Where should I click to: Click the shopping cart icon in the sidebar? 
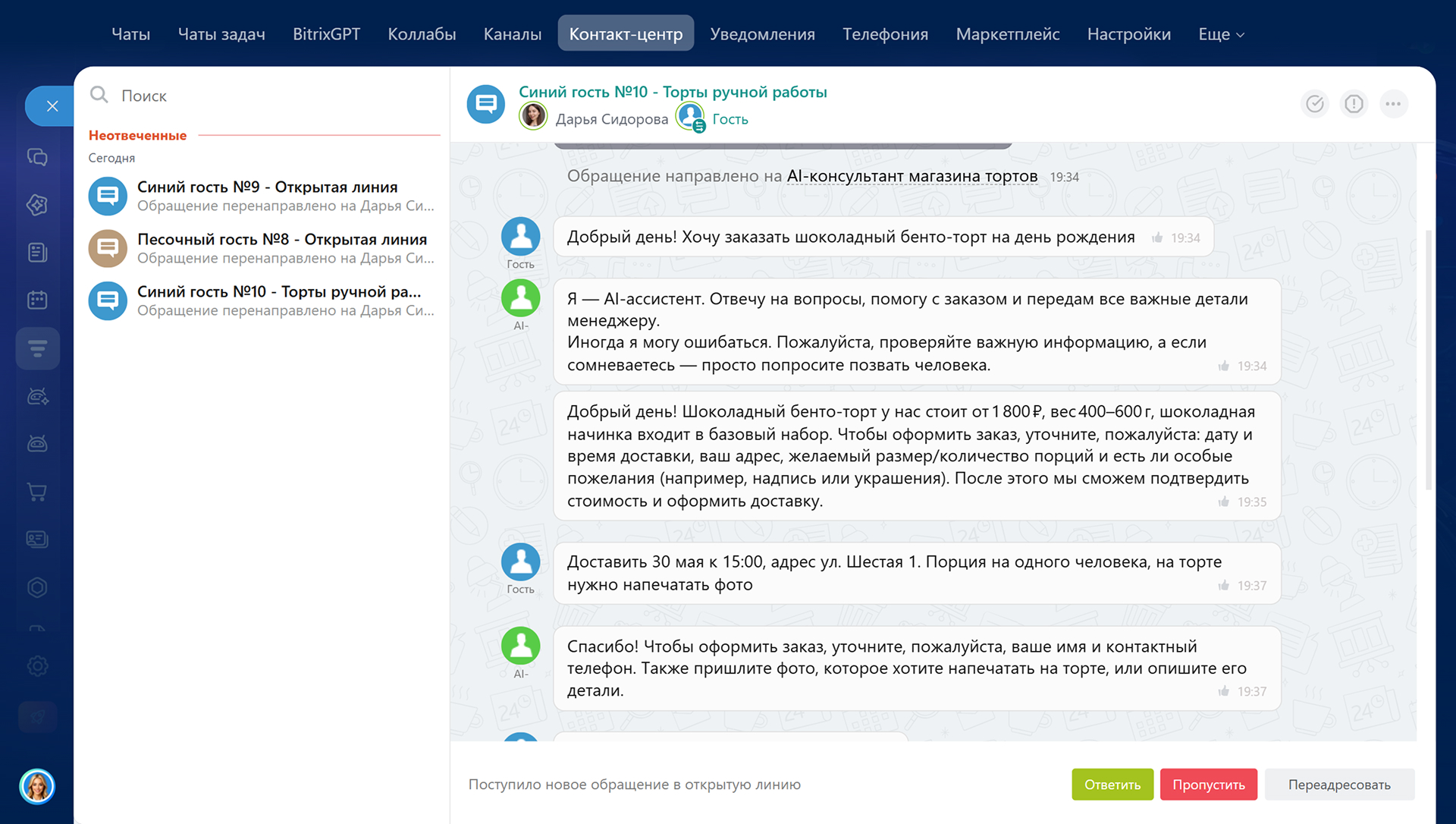click(37, 492)
